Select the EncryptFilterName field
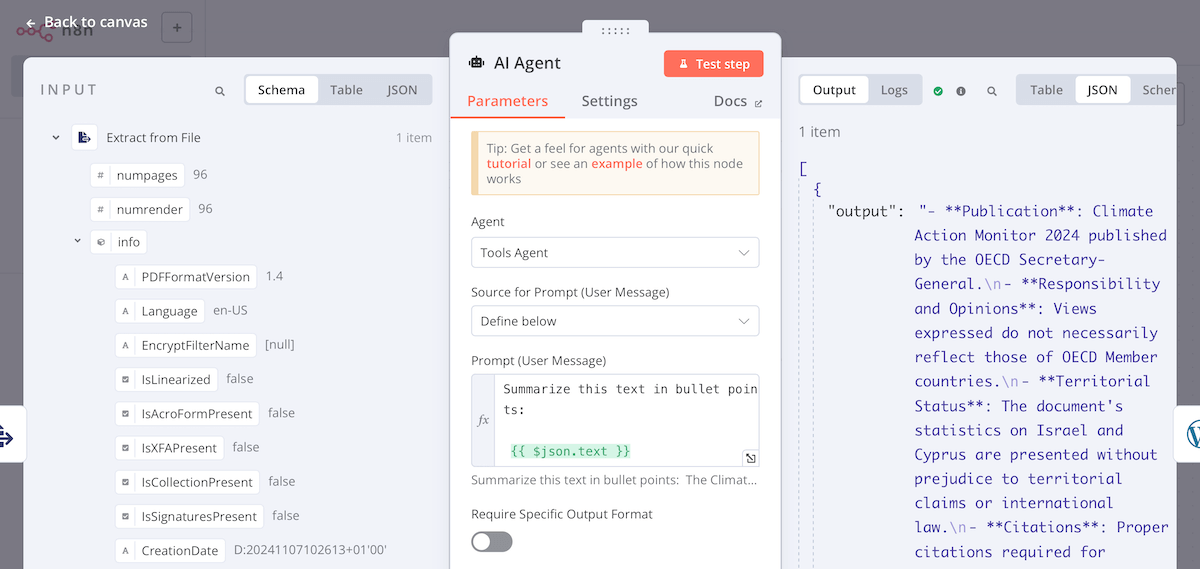Image resolution: width=1200 pixels, height=569 pixels. click(x=186, y=345)
